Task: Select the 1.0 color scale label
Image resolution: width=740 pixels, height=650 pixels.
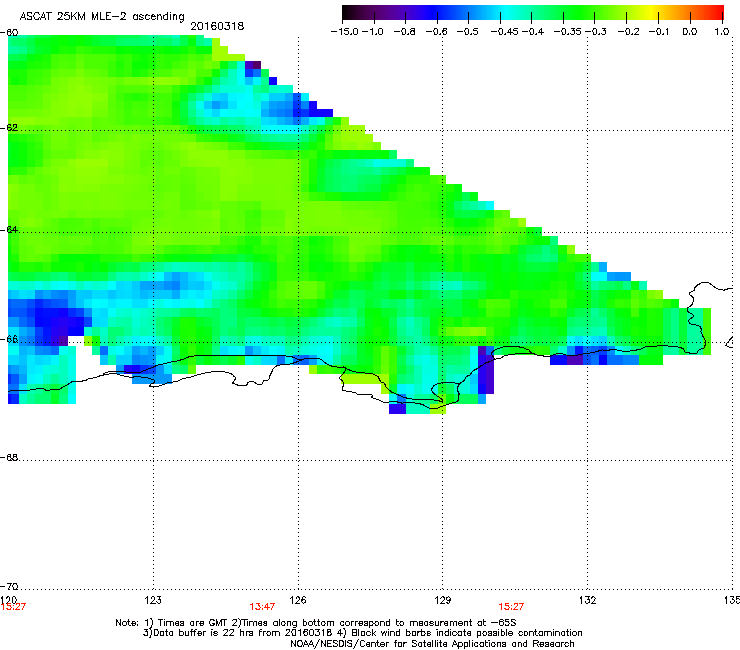Action: [722, 32]
